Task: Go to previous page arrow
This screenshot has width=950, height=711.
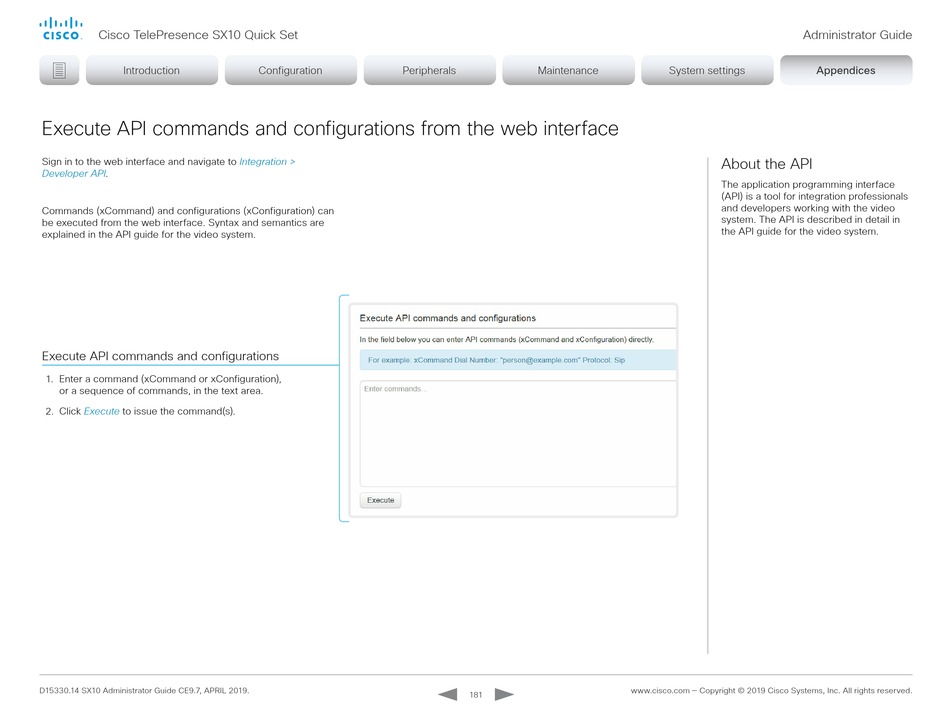Action: [x=448, y=694]
